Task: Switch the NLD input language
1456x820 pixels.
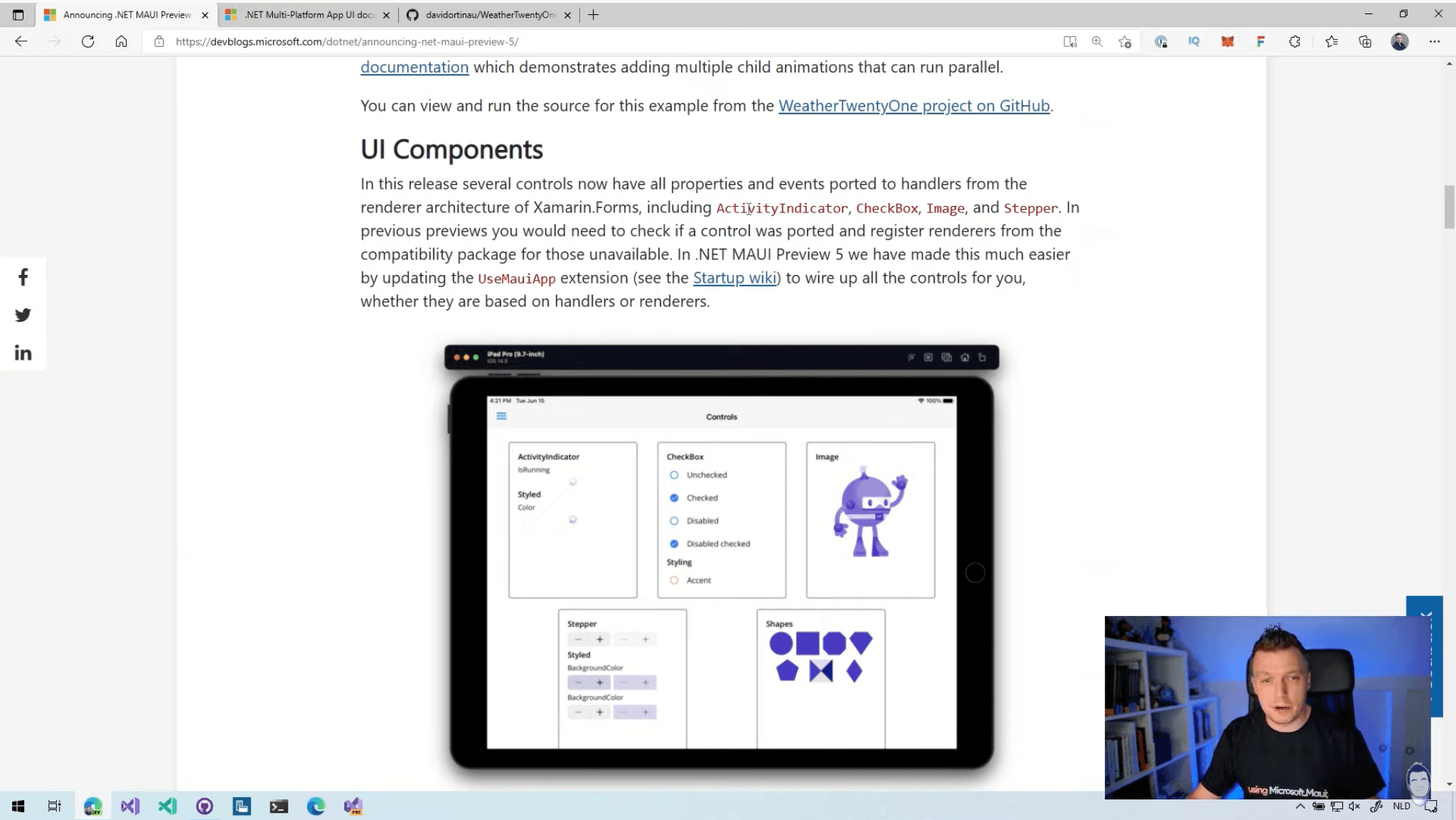Action: [1401, 806]
